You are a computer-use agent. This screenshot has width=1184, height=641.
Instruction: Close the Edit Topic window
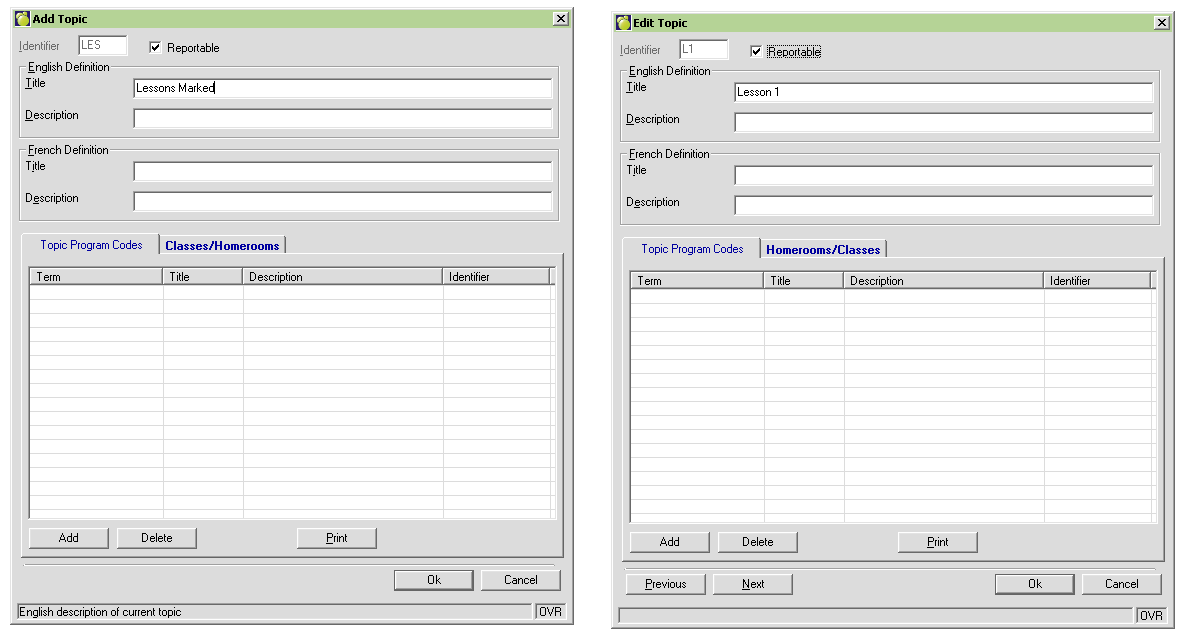pos(1161,23)
